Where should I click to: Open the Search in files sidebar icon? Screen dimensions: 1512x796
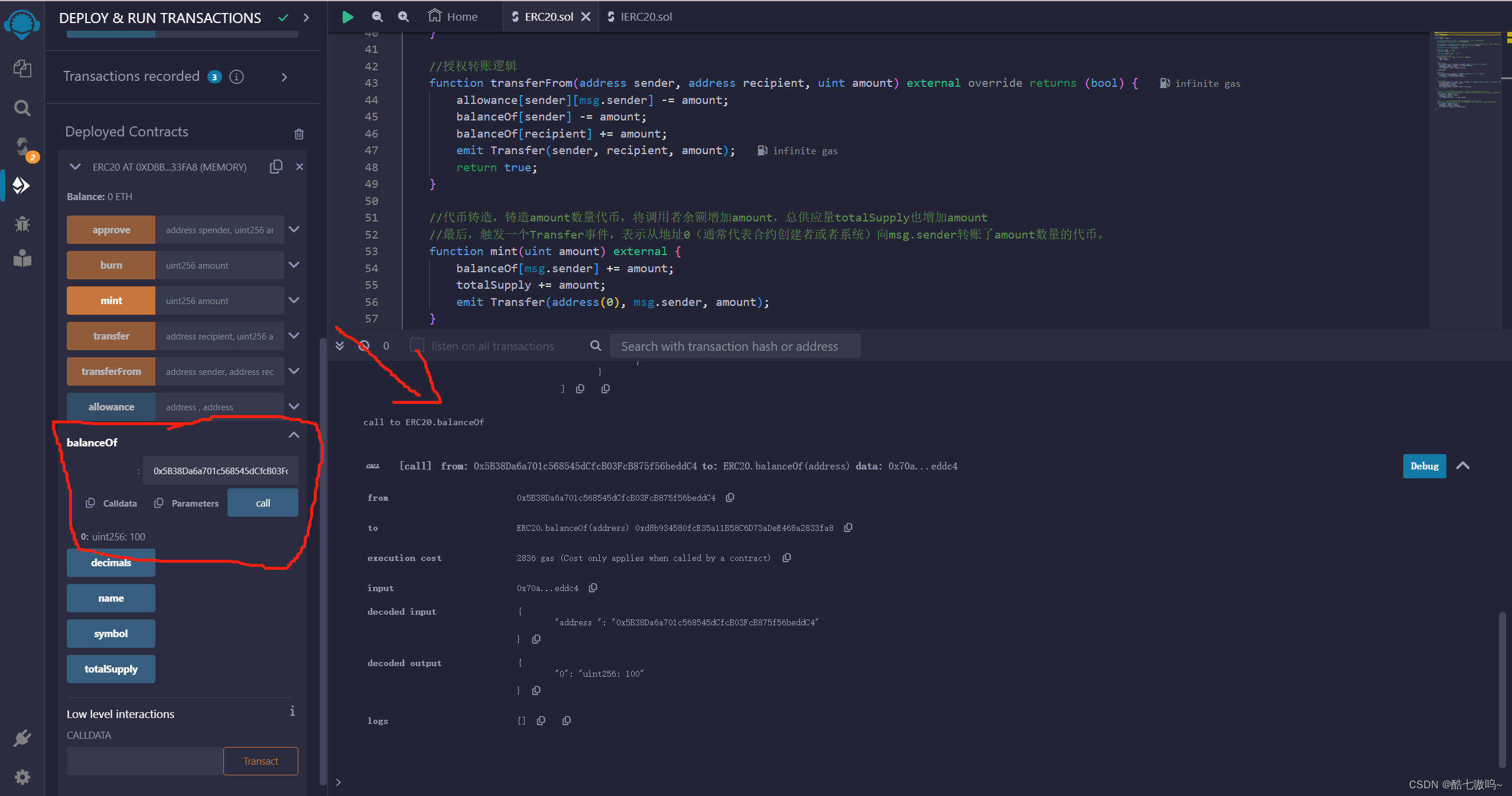[22, 108]
